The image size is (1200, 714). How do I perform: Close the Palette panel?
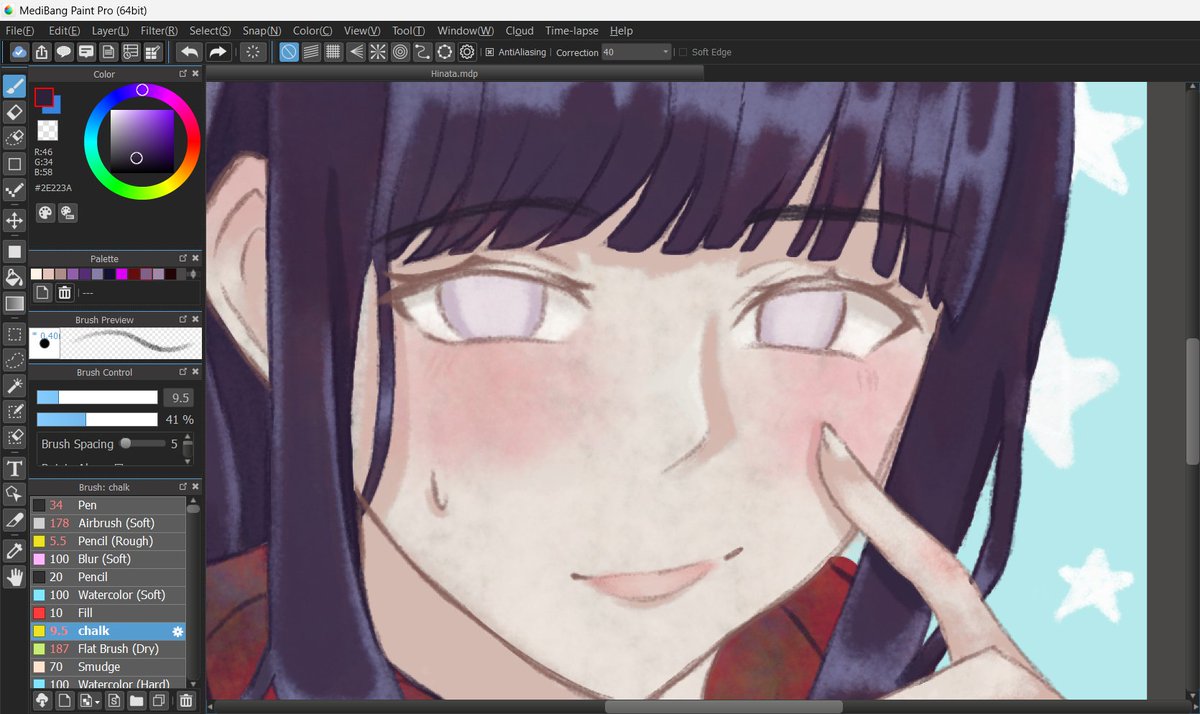coord(195,258)
